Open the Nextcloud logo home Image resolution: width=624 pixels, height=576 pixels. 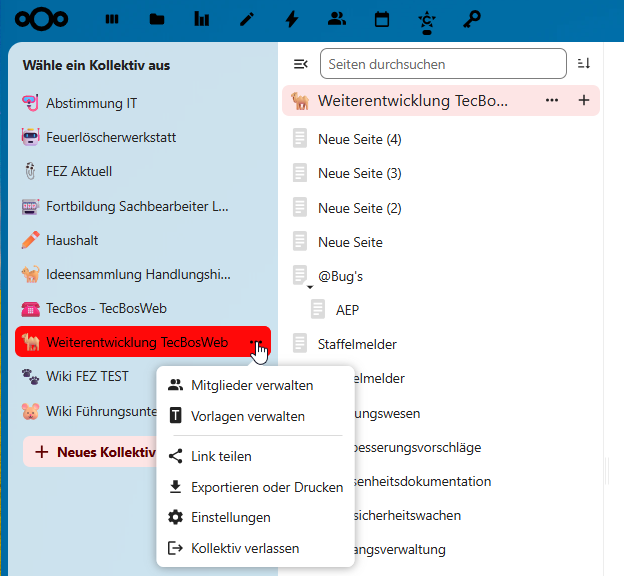tap(41, 19)
